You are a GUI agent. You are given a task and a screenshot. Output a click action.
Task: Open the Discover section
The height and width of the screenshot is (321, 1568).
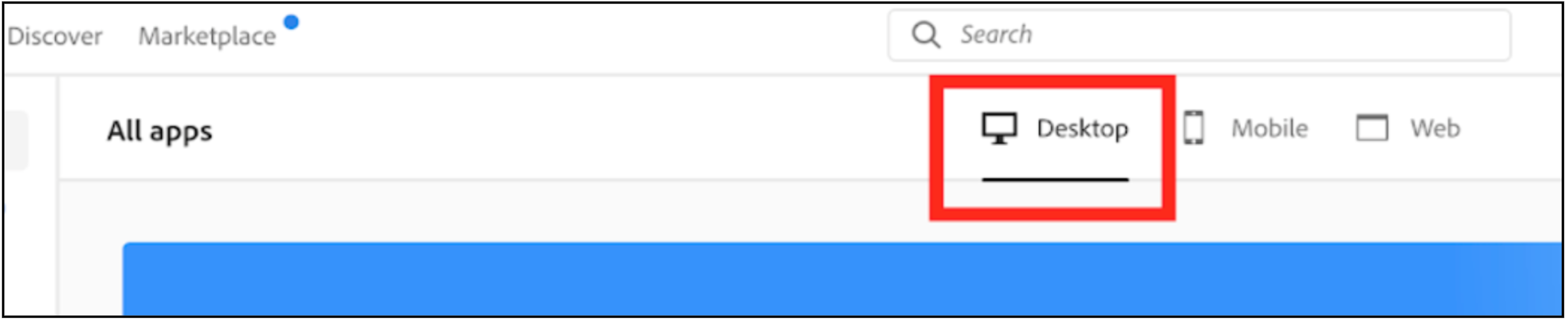[x=55, y=36]
